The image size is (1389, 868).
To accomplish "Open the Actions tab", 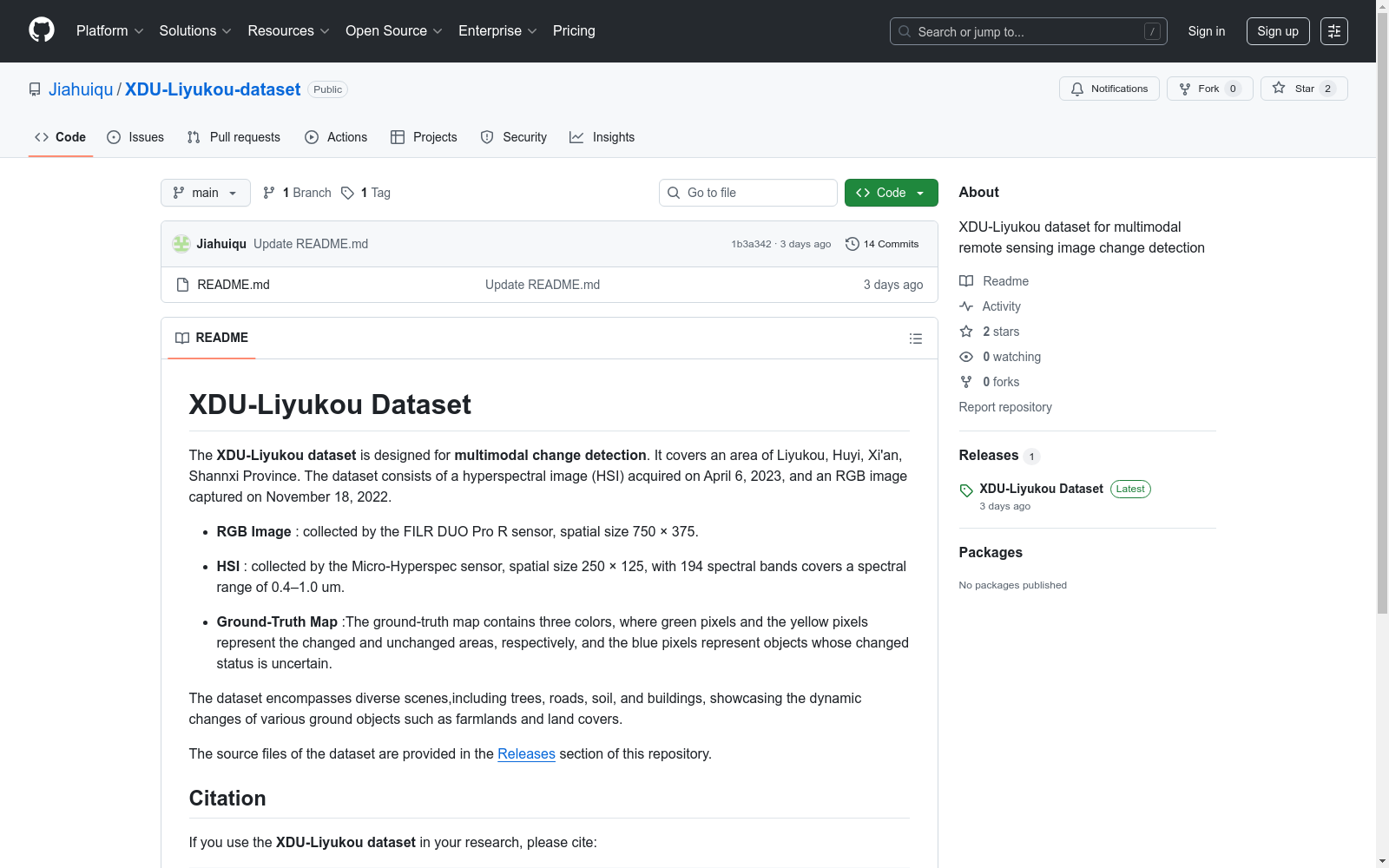I will pos(336,137).
